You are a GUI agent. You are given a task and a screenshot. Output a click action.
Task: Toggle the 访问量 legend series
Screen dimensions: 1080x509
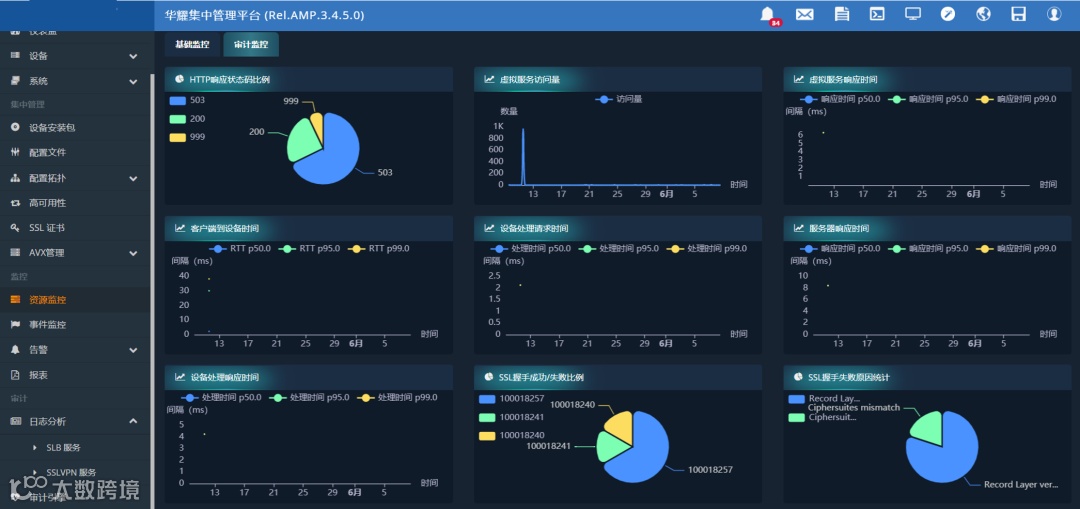[x=619, y=99]
